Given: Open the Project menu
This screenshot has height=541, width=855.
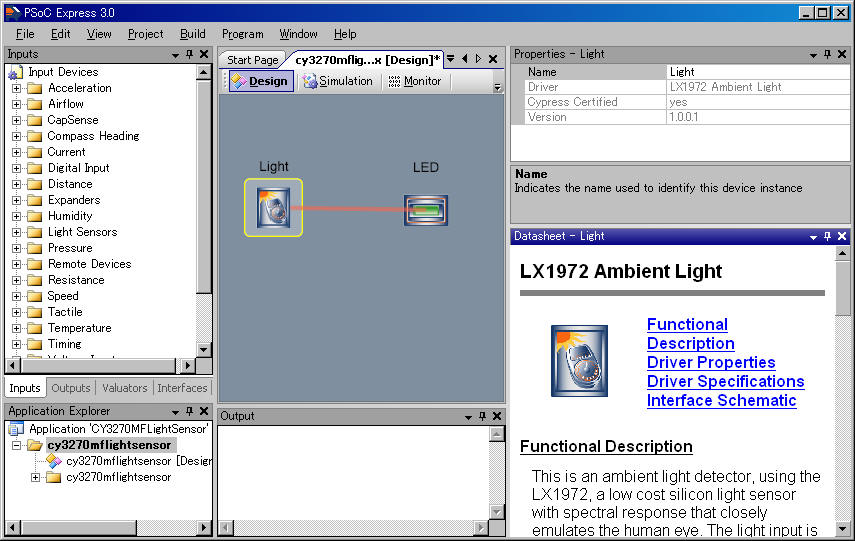Looking at the screenshot, I should pos(146,34).
